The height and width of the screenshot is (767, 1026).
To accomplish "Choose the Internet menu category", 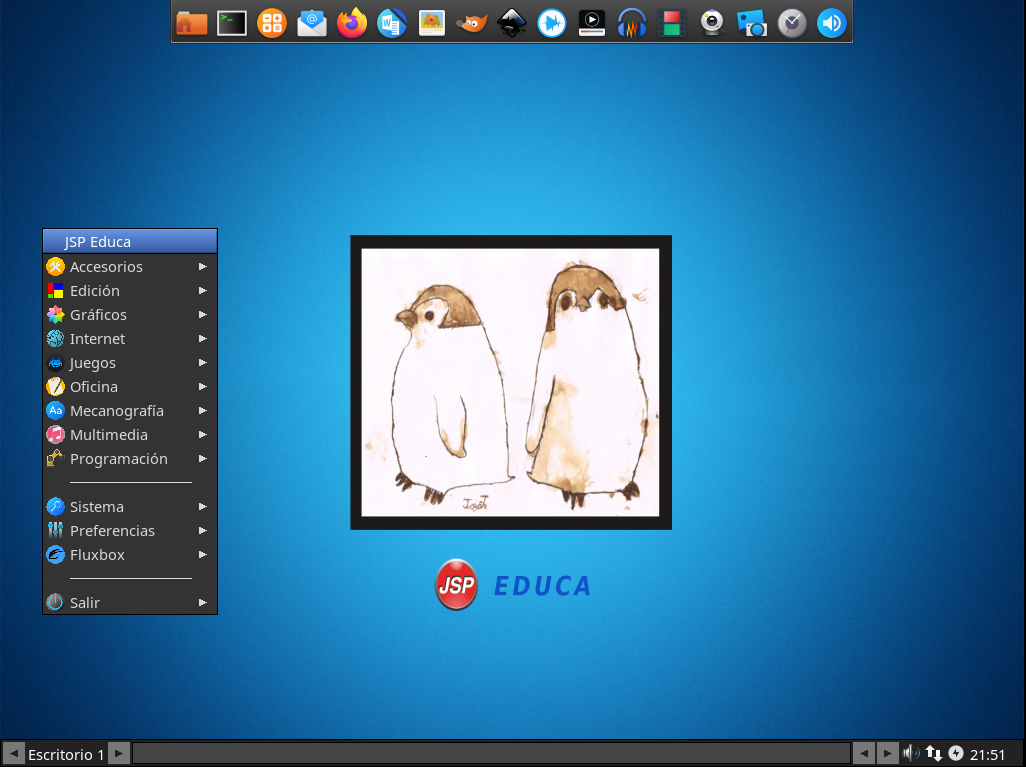I will point(130,338).
